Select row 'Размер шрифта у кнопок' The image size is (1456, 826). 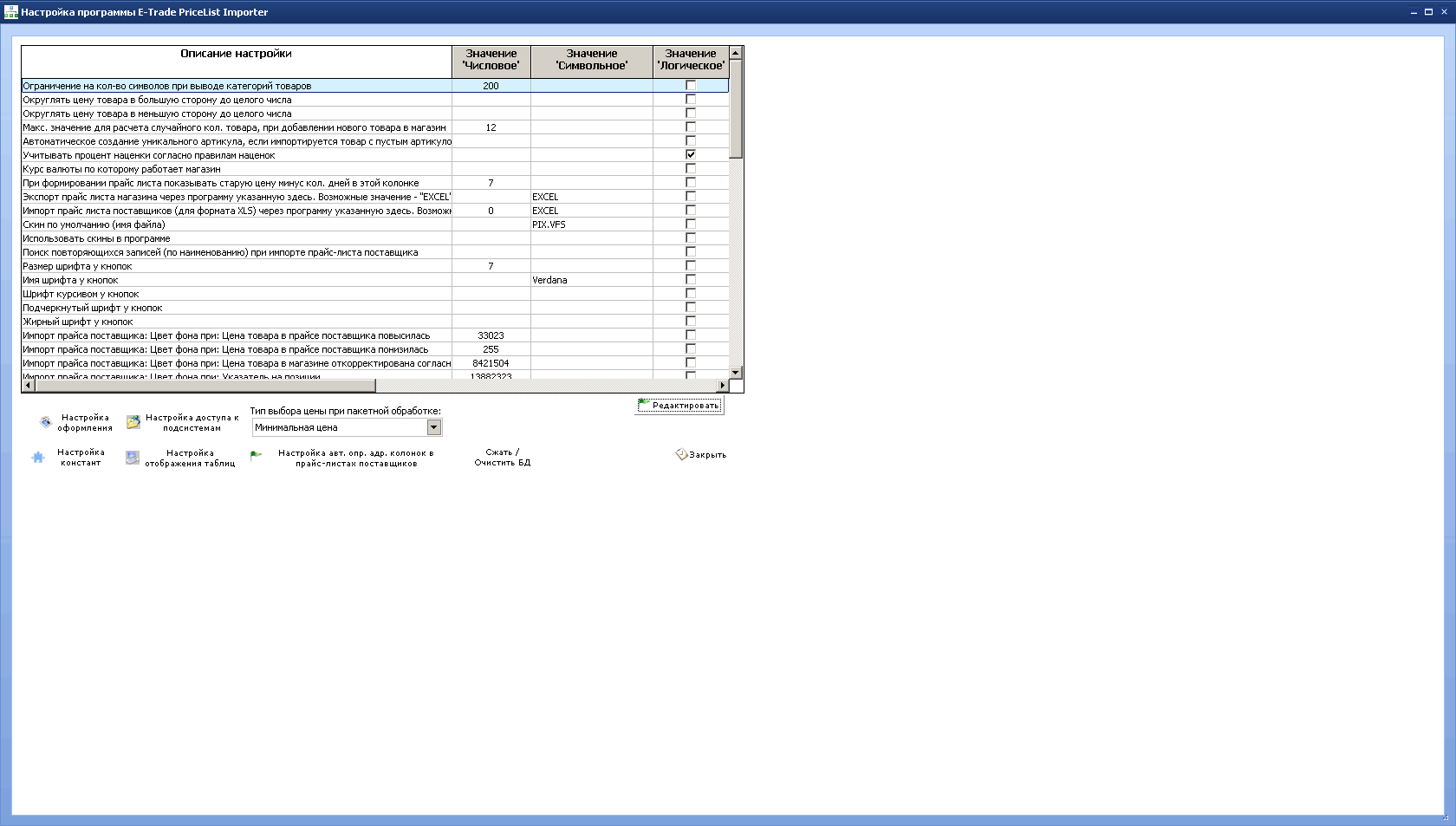[375, 266]
